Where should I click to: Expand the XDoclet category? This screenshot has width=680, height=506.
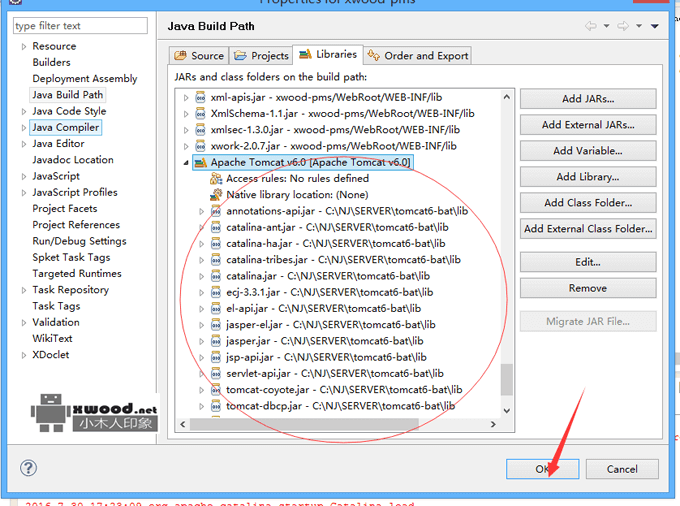point(24,355)
